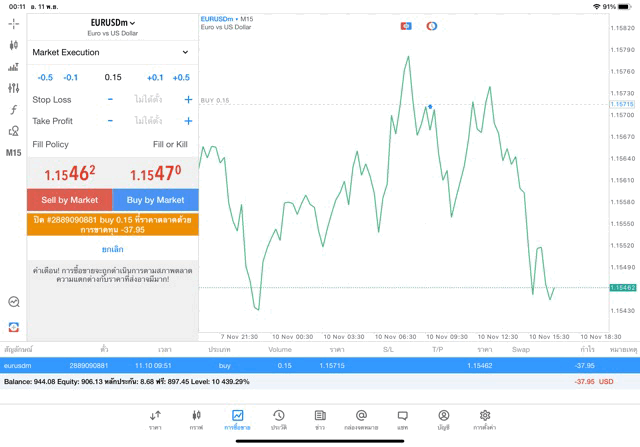
Task: Decrease volume by -0.5
Action: coord(45,77)
